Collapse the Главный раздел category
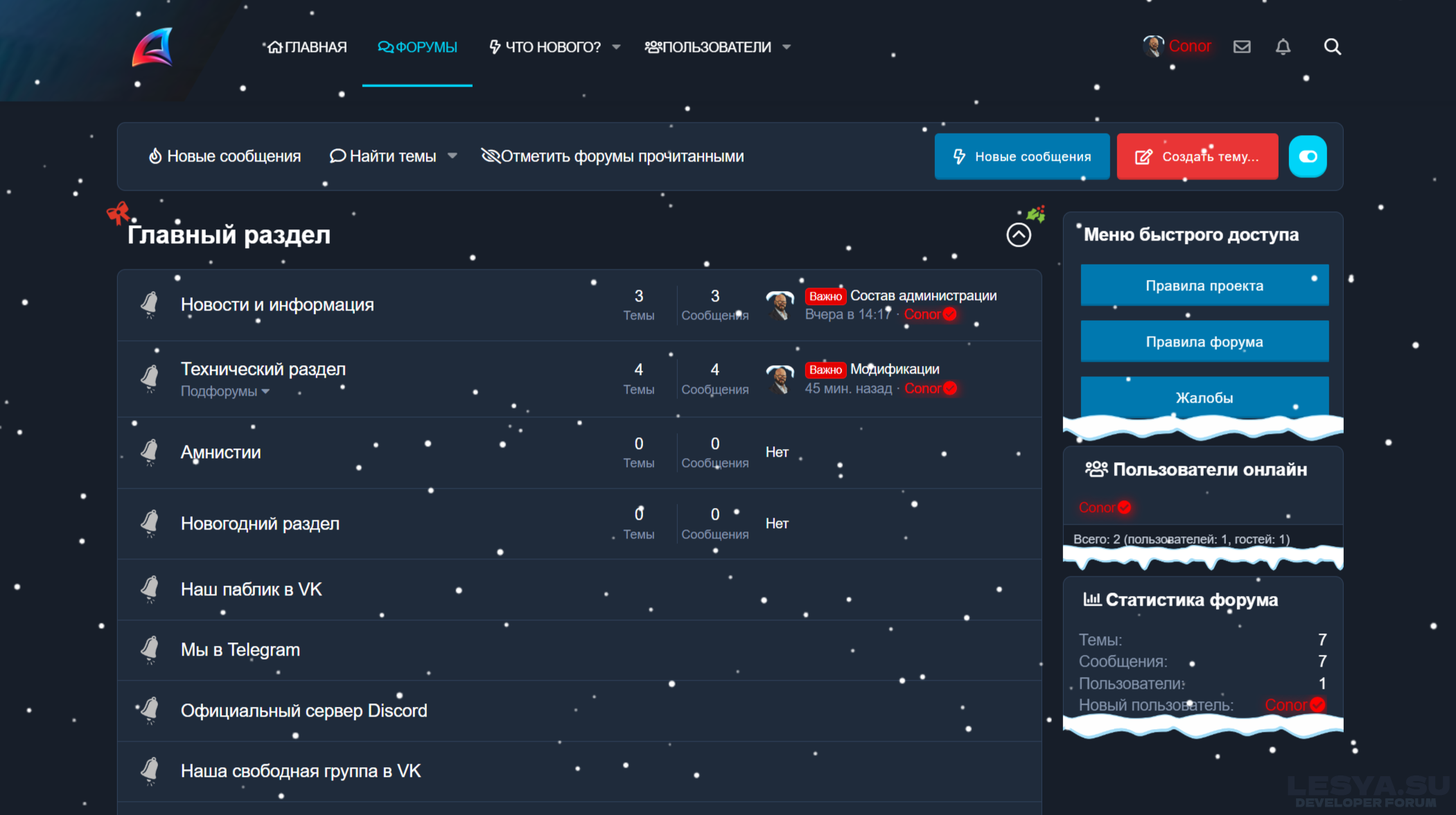Viewport: 1456px width, 815px height. 1018,235
